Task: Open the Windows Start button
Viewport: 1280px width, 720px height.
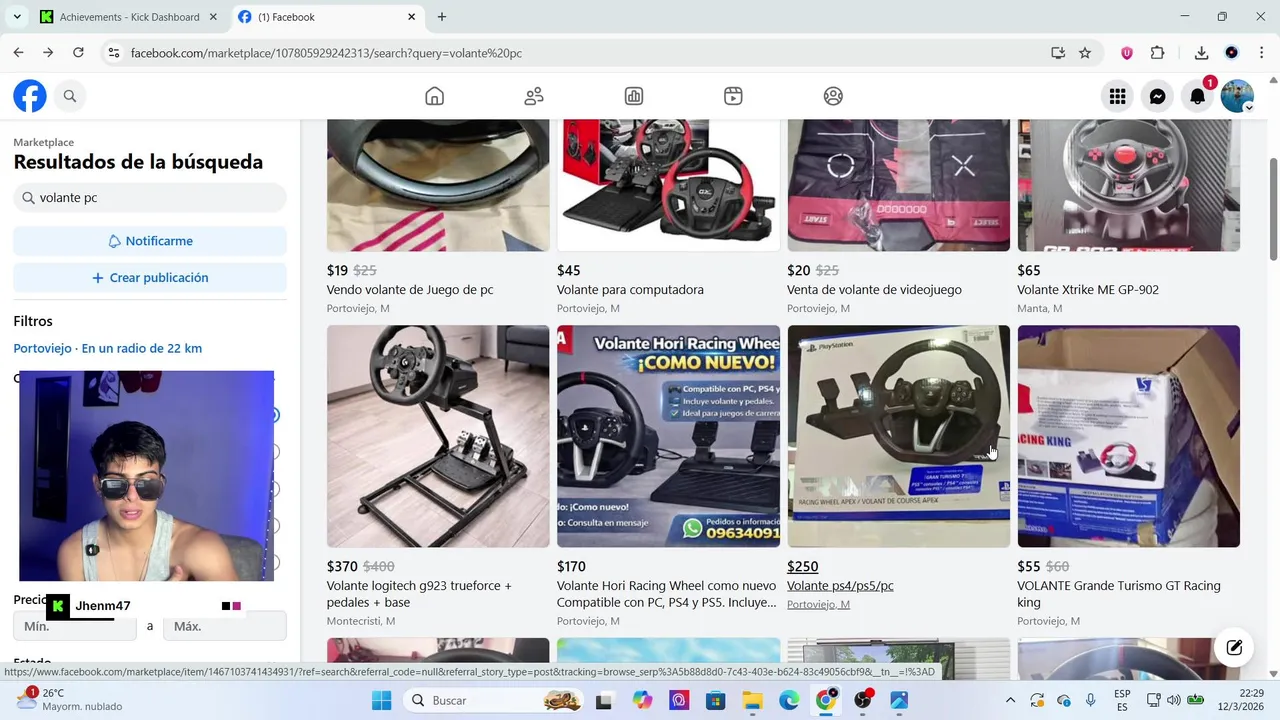Action: 382,700
